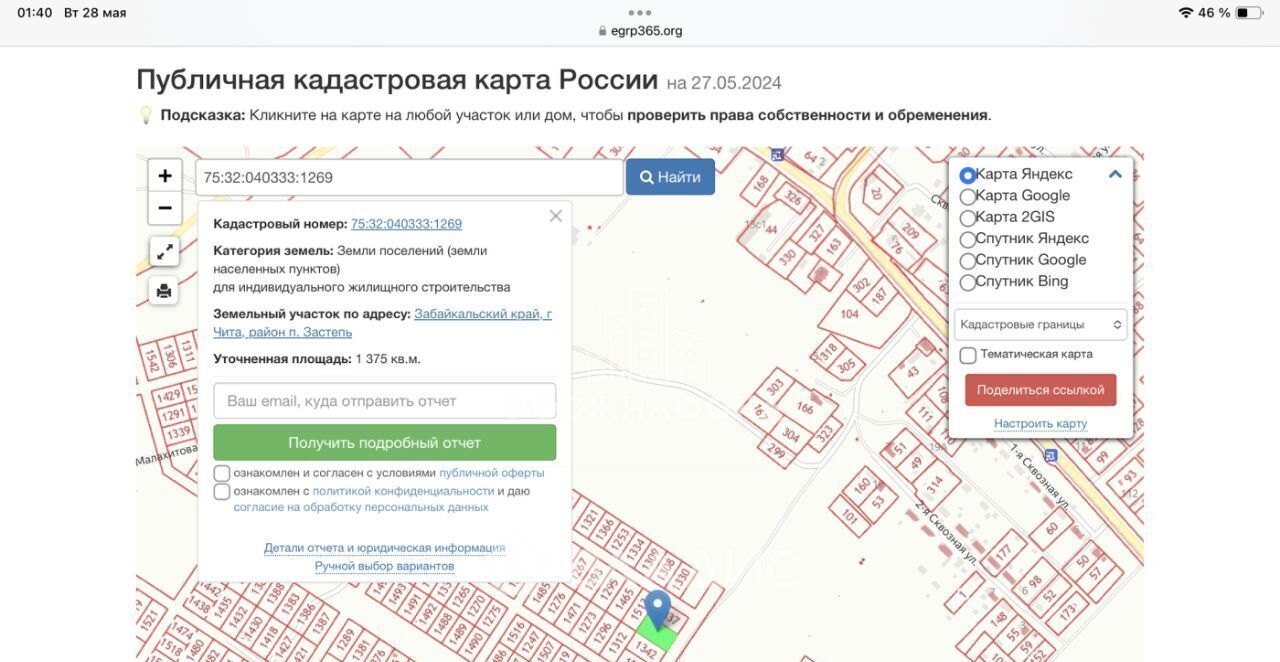Image resolution: width=1280 pixels, height=662 pixels.
Task: Click Поделиться ссылкой button
Action: [x=1040, y=390]
